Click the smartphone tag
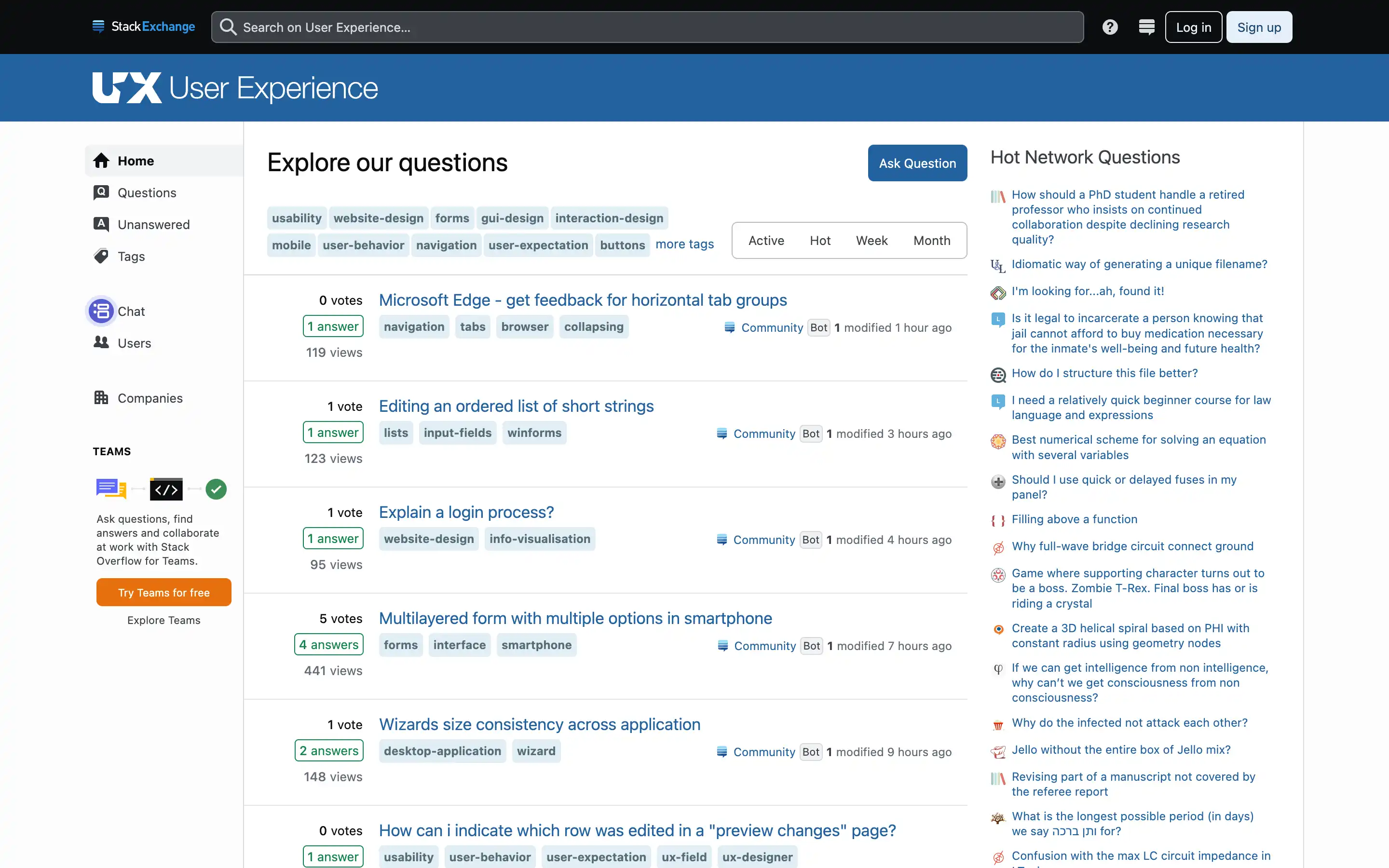This screenshot has width=1389, height=868. (x=536, y=645)
